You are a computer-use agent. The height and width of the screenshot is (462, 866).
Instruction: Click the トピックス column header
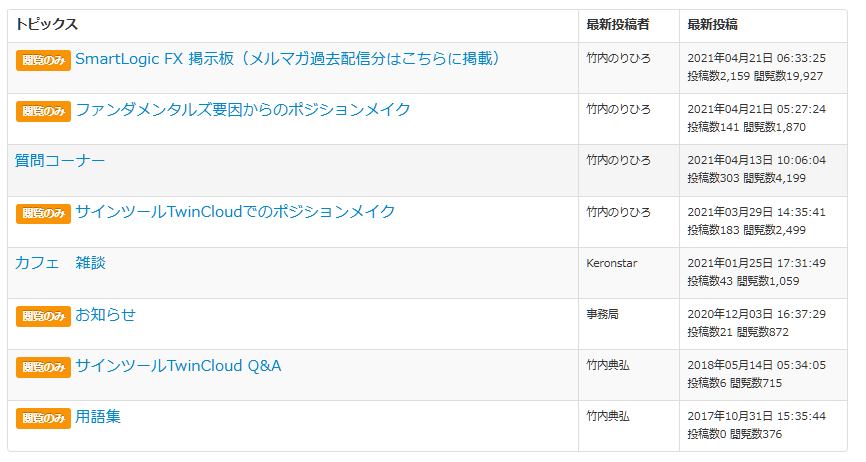coord(46,24)
